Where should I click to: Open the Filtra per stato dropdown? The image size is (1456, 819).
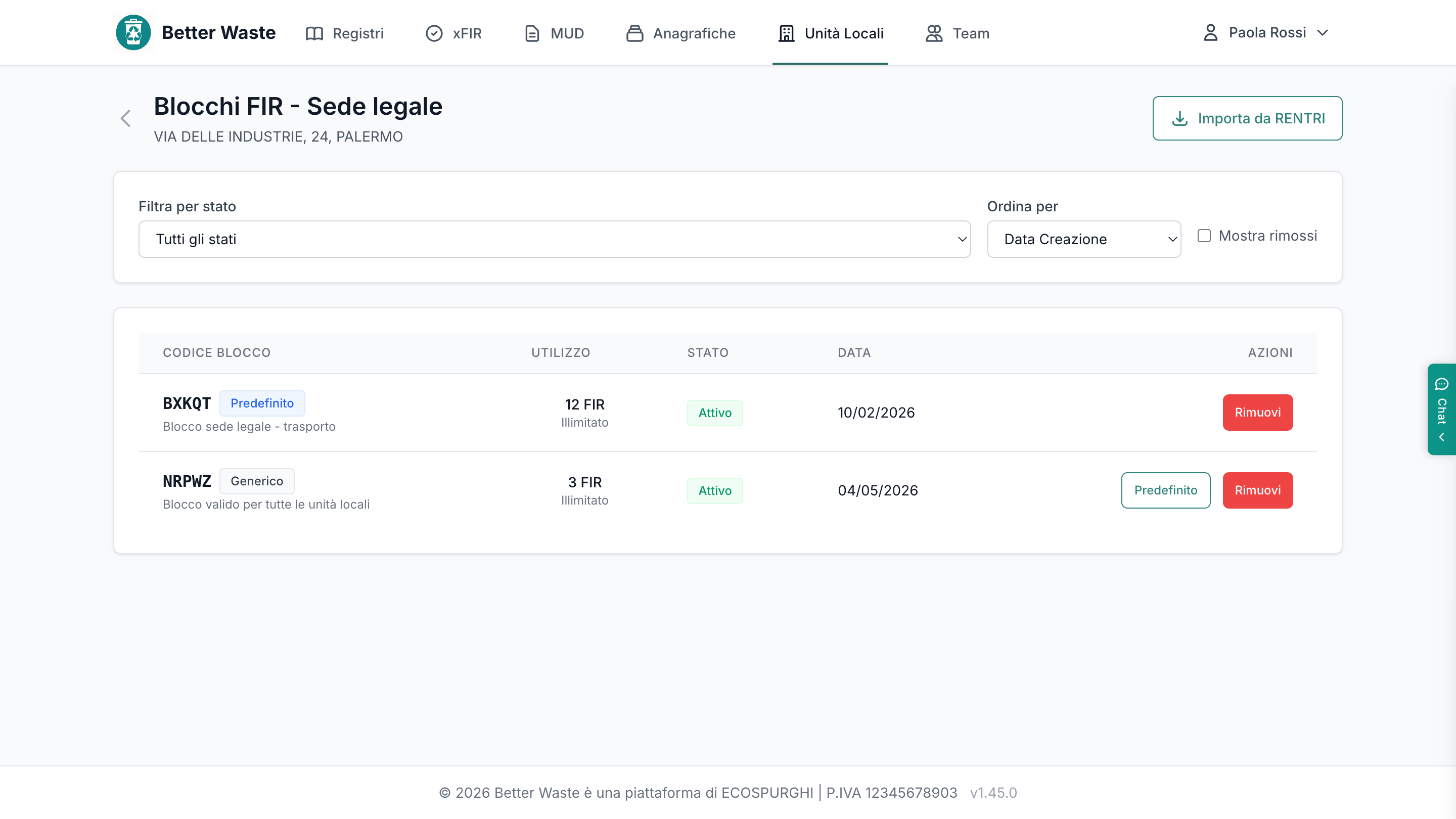[x=555, y=239]
